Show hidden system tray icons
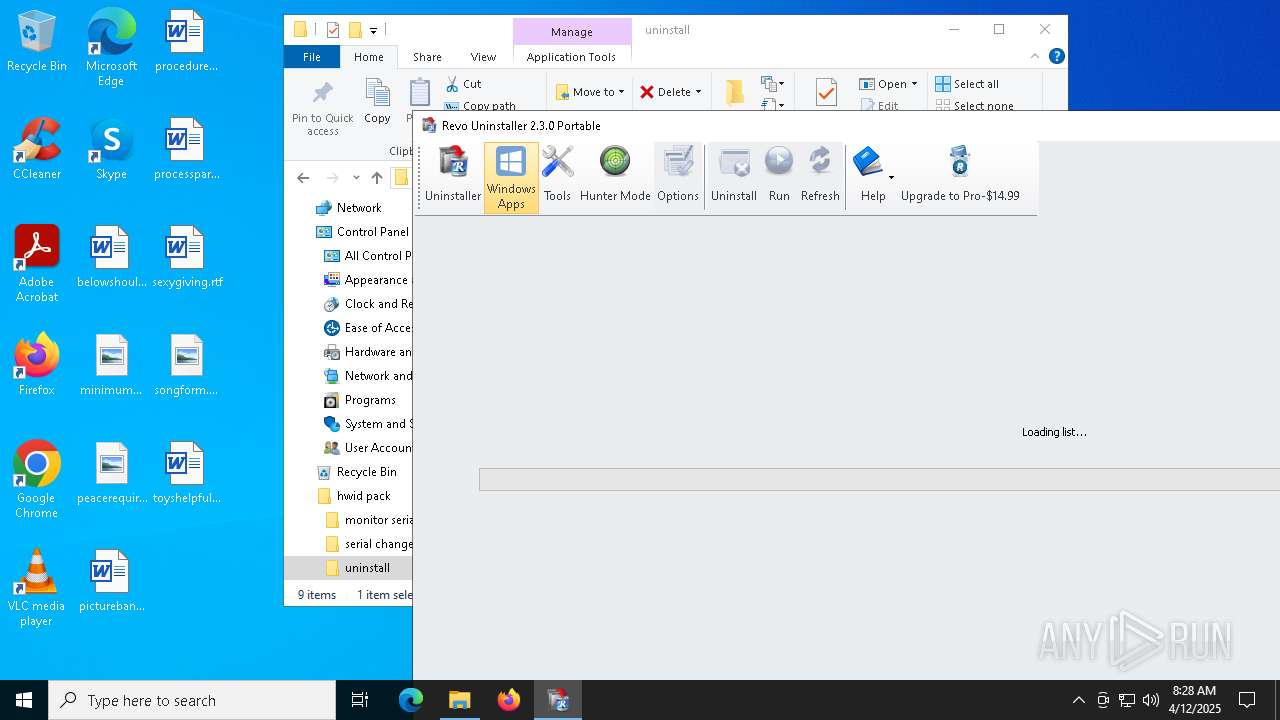Viewport: 1280px width, 720px height. (x=1078, y=700)
